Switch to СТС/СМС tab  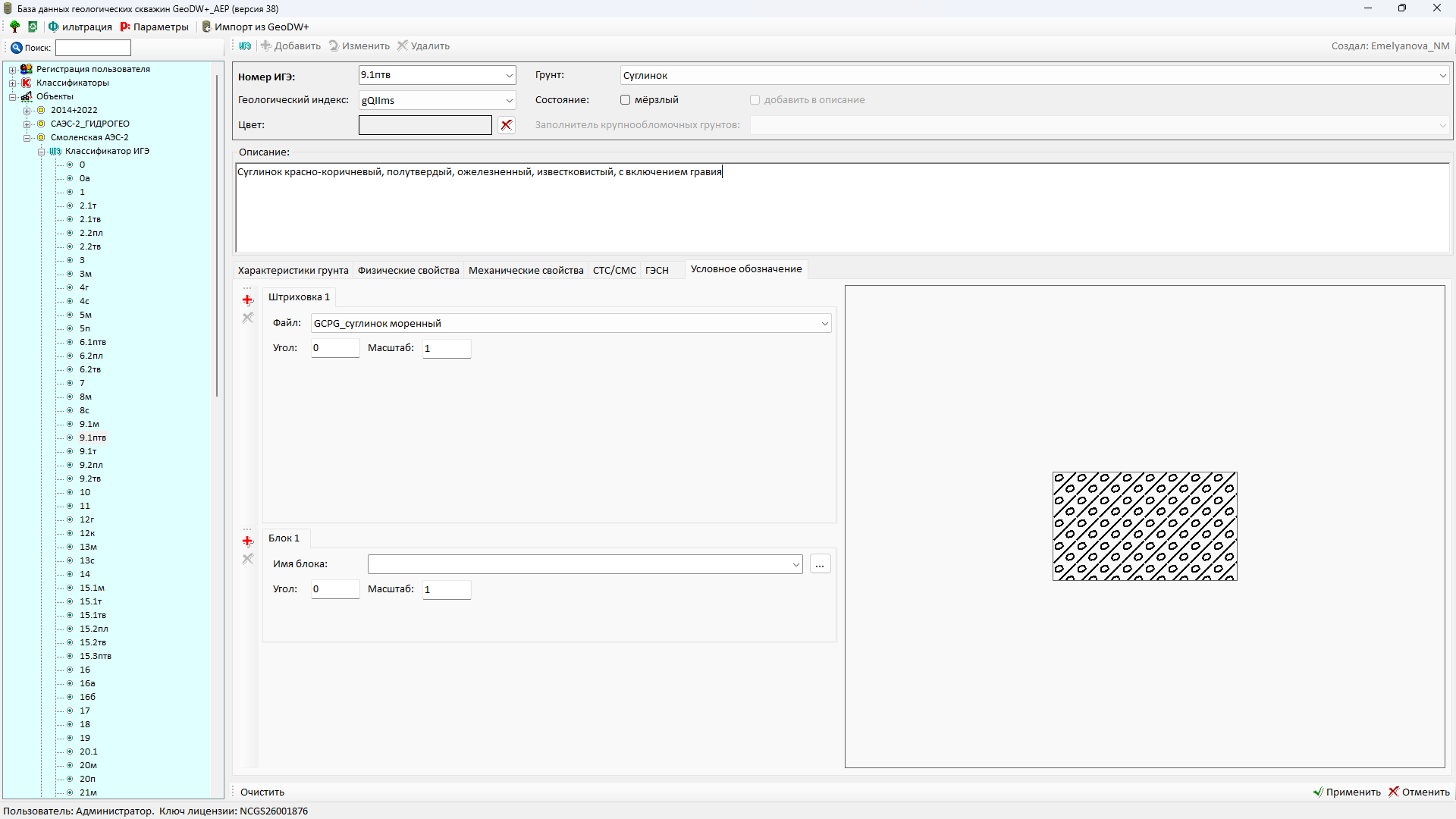pyautogui.click(x=614, y=271)
